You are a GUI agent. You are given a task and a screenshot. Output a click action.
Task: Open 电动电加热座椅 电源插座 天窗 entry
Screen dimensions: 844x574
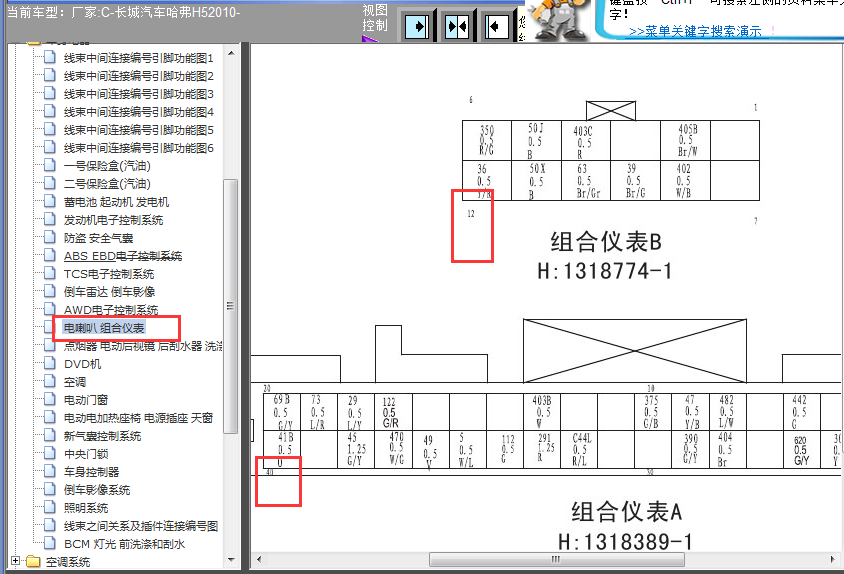coord(138,418)
